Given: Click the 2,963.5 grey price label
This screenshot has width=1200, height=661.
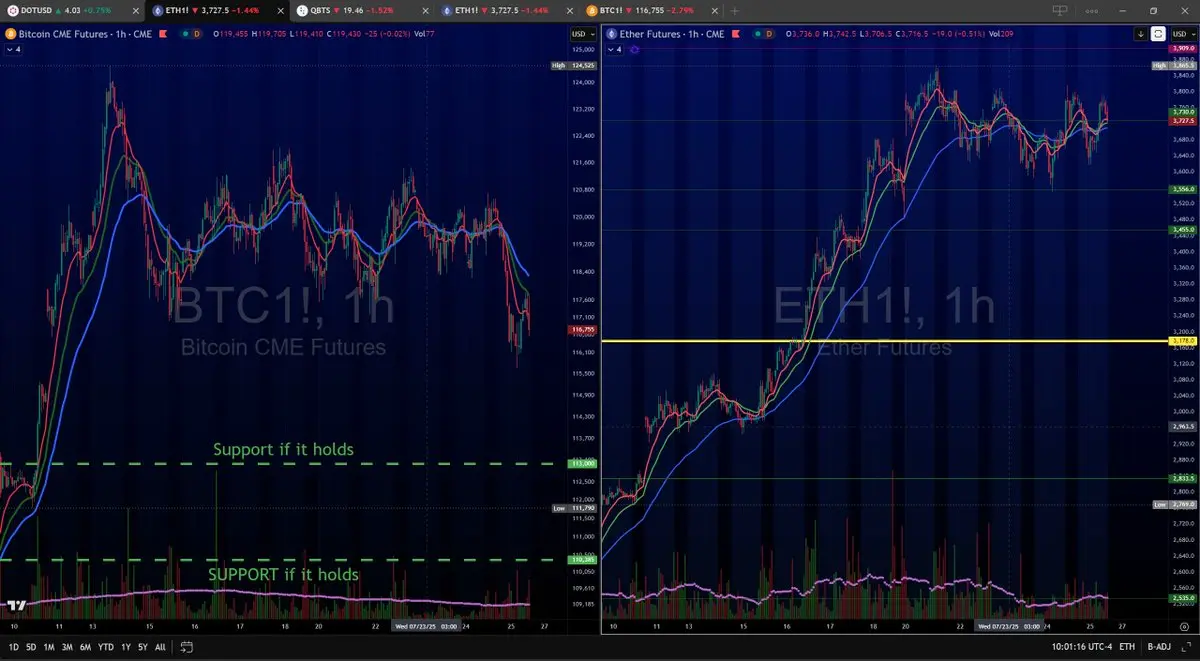Looking at the screenshot, I should [x=1183, y=426].
